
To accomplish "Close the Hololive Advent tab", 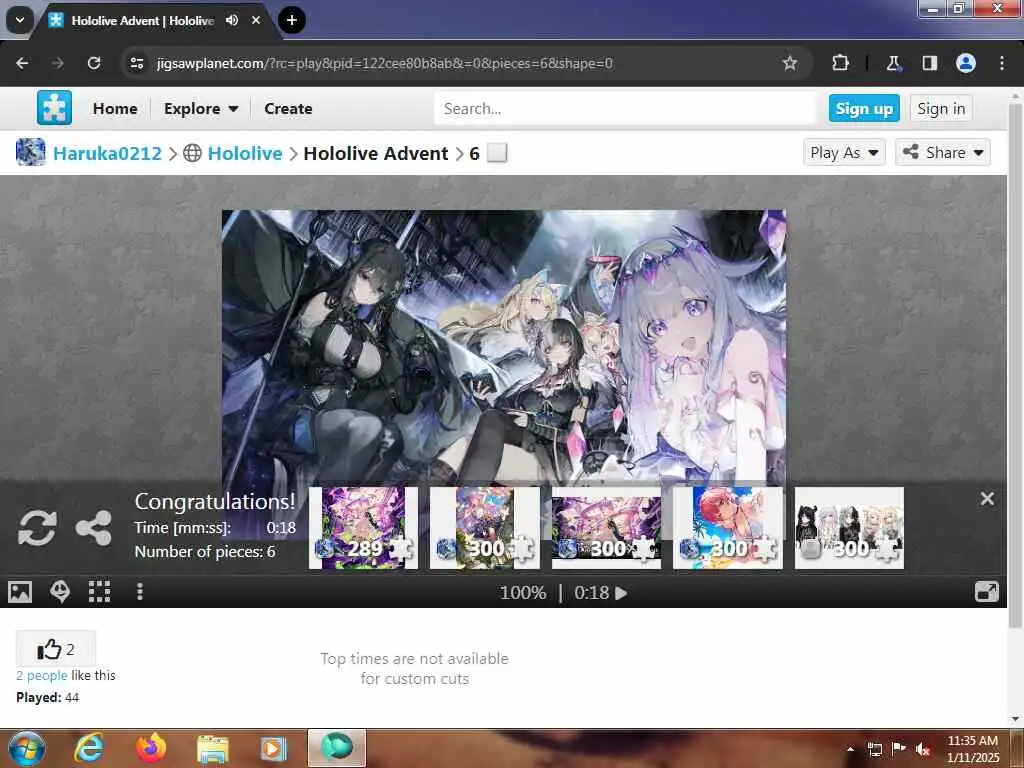I will pos(256,20).
